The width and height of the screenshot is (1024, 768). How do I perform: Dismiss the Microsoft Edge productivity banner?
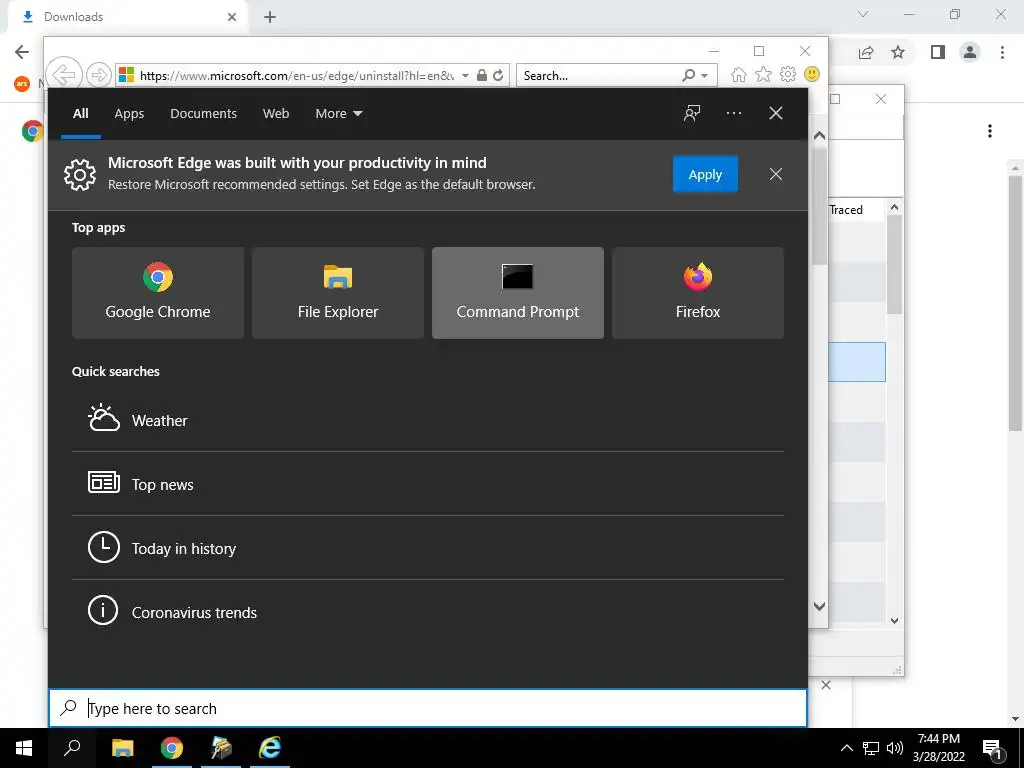click(776, 174)
